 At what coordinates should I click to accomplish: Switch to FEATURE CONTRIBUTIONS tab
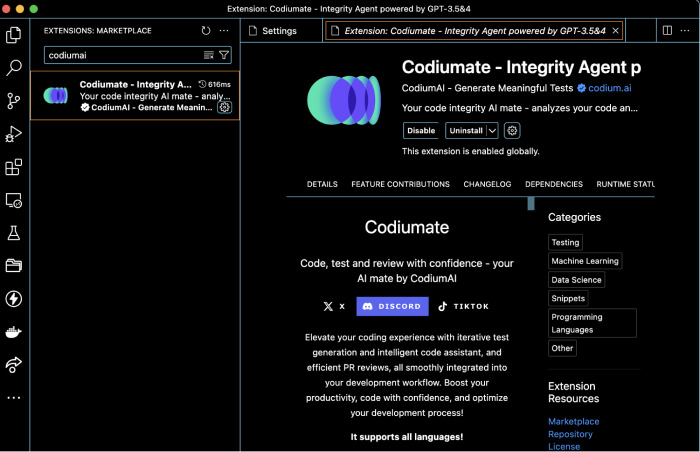400,184
